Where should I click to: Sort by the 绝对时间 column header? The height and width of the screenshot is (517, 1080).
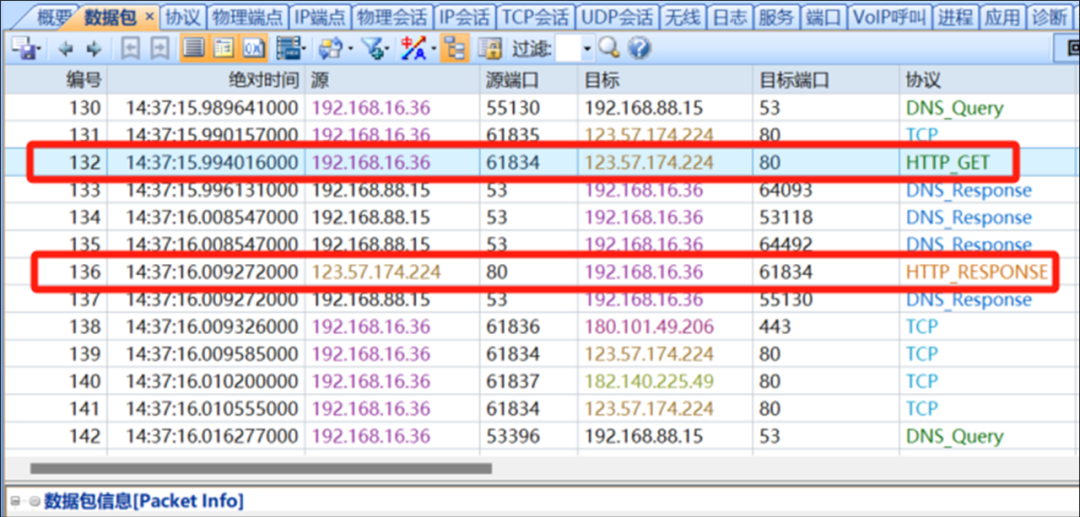pos(206,80)
